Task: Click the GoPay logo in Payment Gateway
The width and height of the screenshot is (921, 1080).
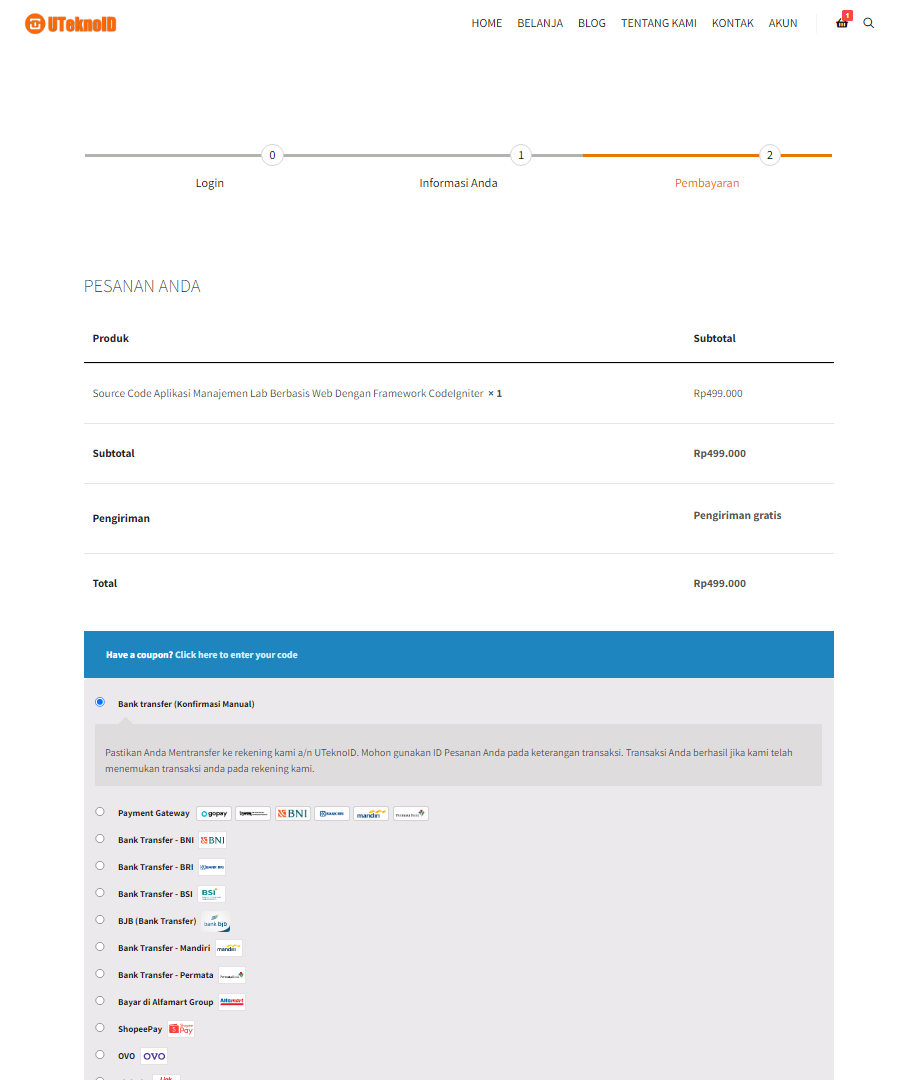Action: pyautogui.click(x=214, y=814)
